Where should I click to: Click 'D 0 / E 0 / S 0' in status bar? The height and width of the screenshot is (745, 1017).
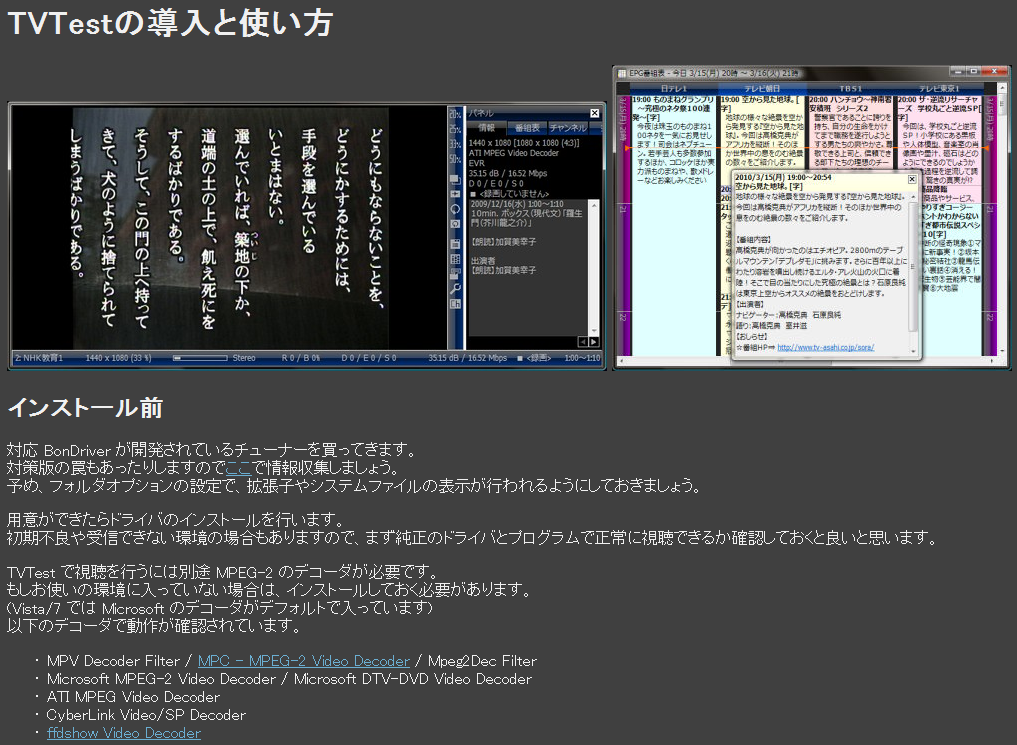tap(369, 358)
